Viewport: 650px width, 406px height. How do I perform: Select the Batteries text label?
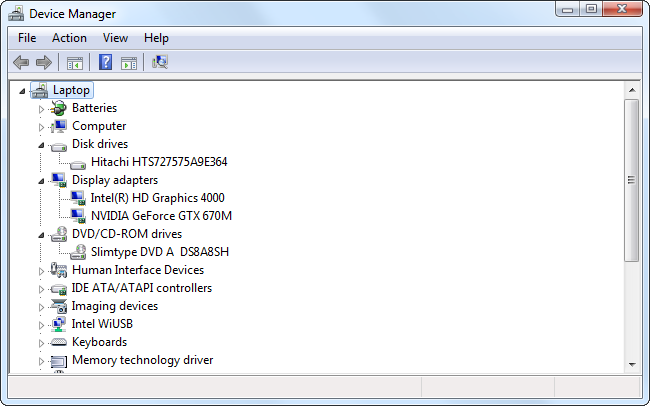[x=95, y=108]
